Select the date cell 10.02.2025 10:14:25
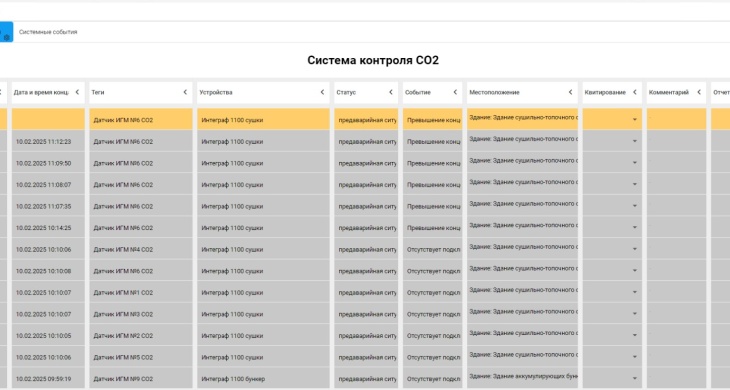This screenshot has width=730, height=390. tap(48, 228)
